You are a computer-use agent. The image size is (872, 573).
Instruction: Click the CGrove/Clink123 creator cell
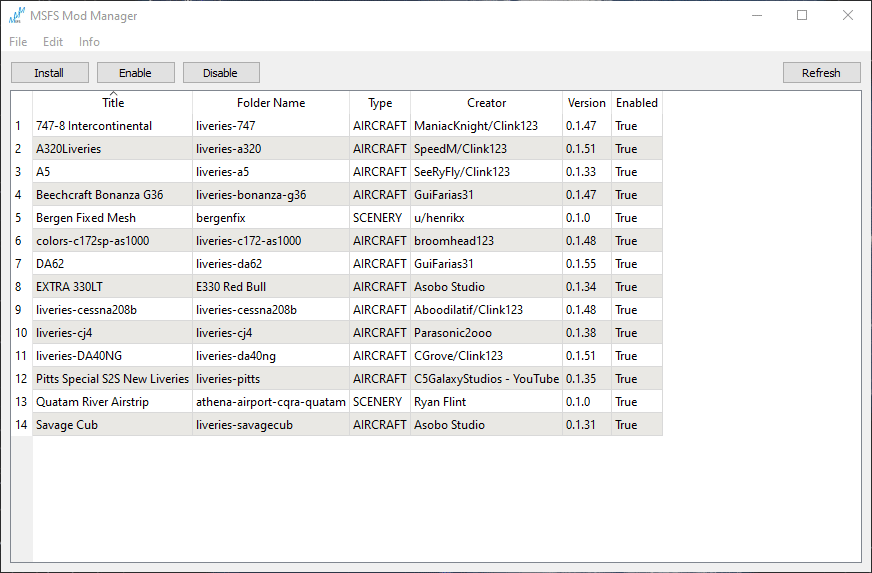tap(487, 355)
